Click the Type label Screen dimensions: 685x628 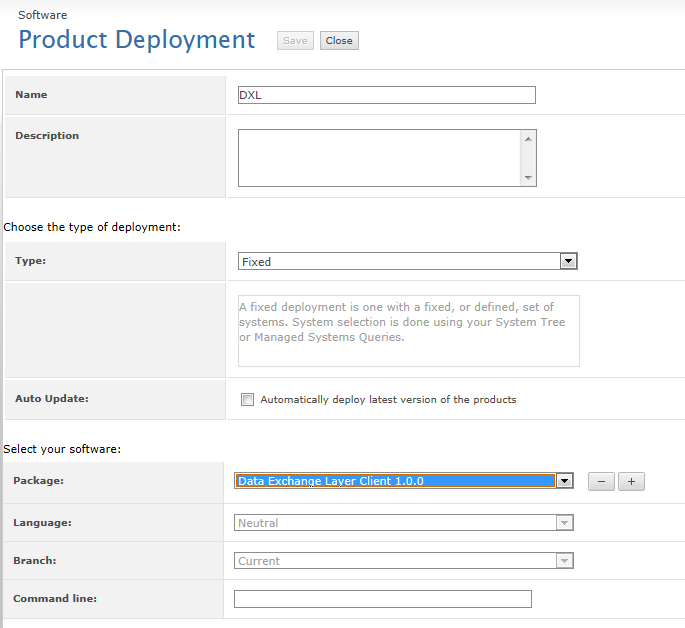point(31,261)
